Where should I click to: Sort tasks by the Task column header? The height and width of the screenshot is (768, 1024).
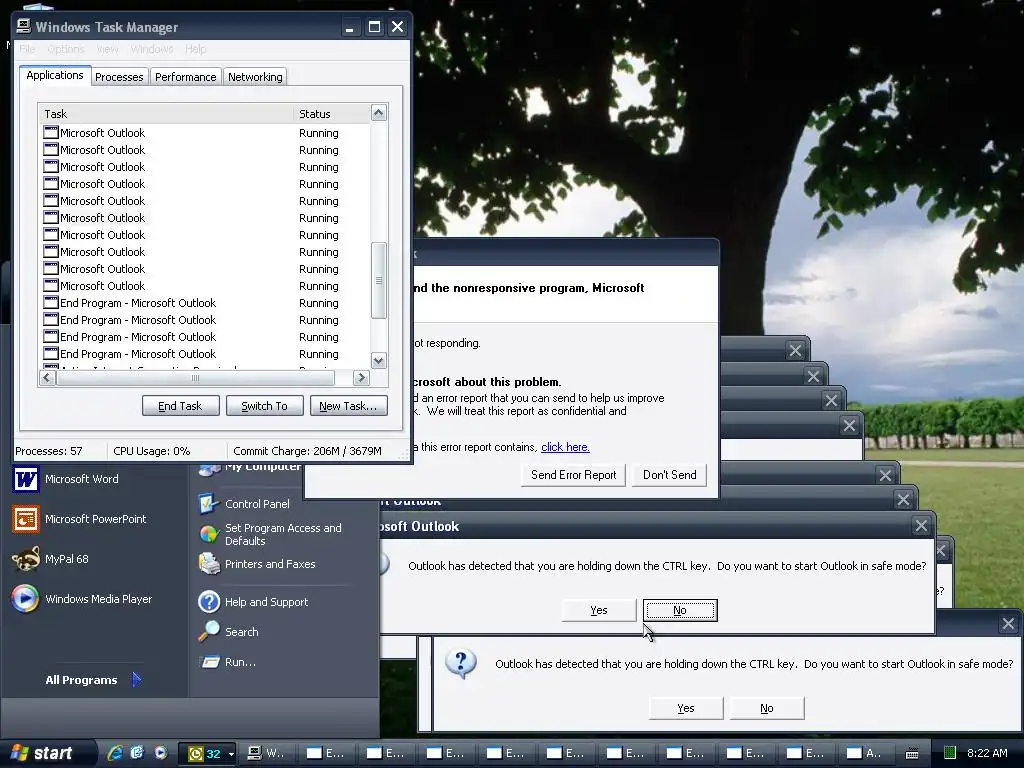click(166, 114)
